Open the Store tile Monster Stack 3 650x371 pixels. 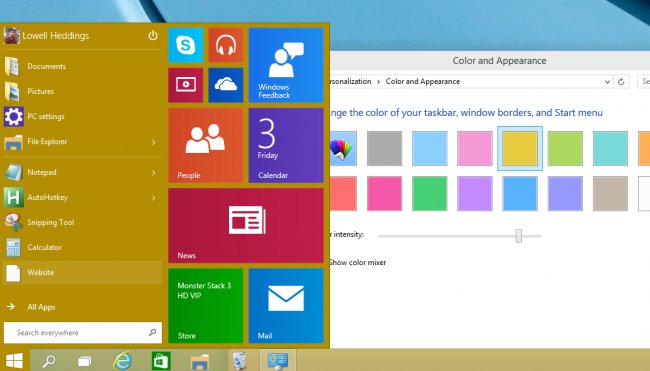(206, 306)
